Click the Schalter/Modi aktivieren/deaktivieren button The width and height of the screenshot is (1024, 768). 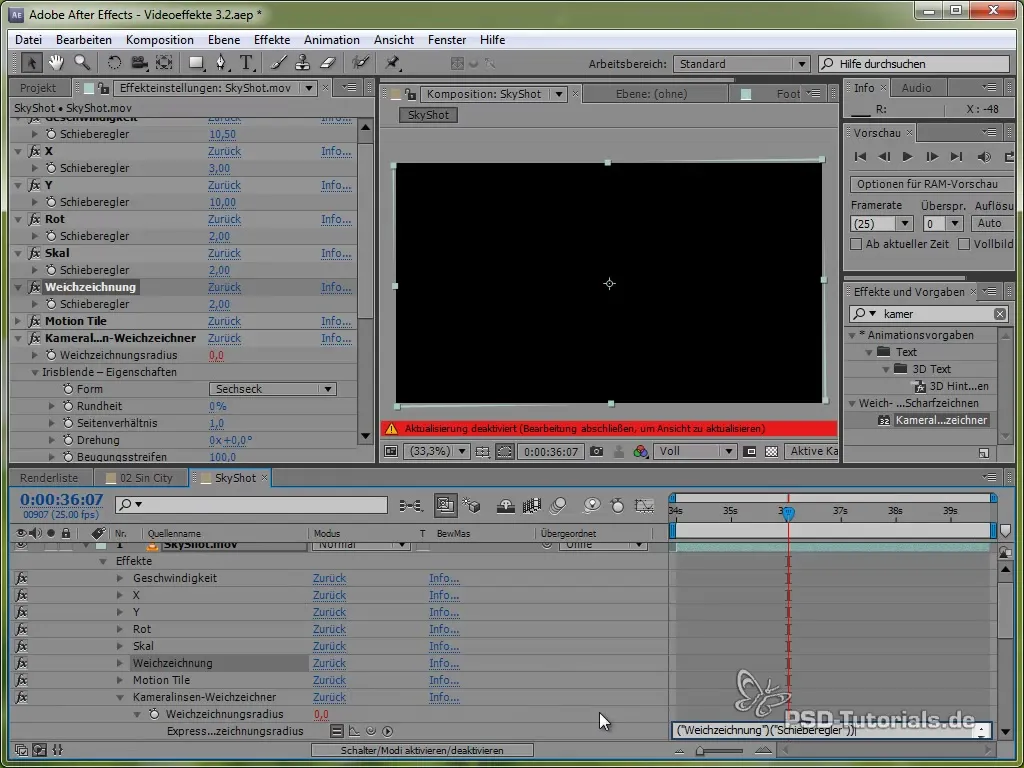pyautogui.click(x=422, y=750)
